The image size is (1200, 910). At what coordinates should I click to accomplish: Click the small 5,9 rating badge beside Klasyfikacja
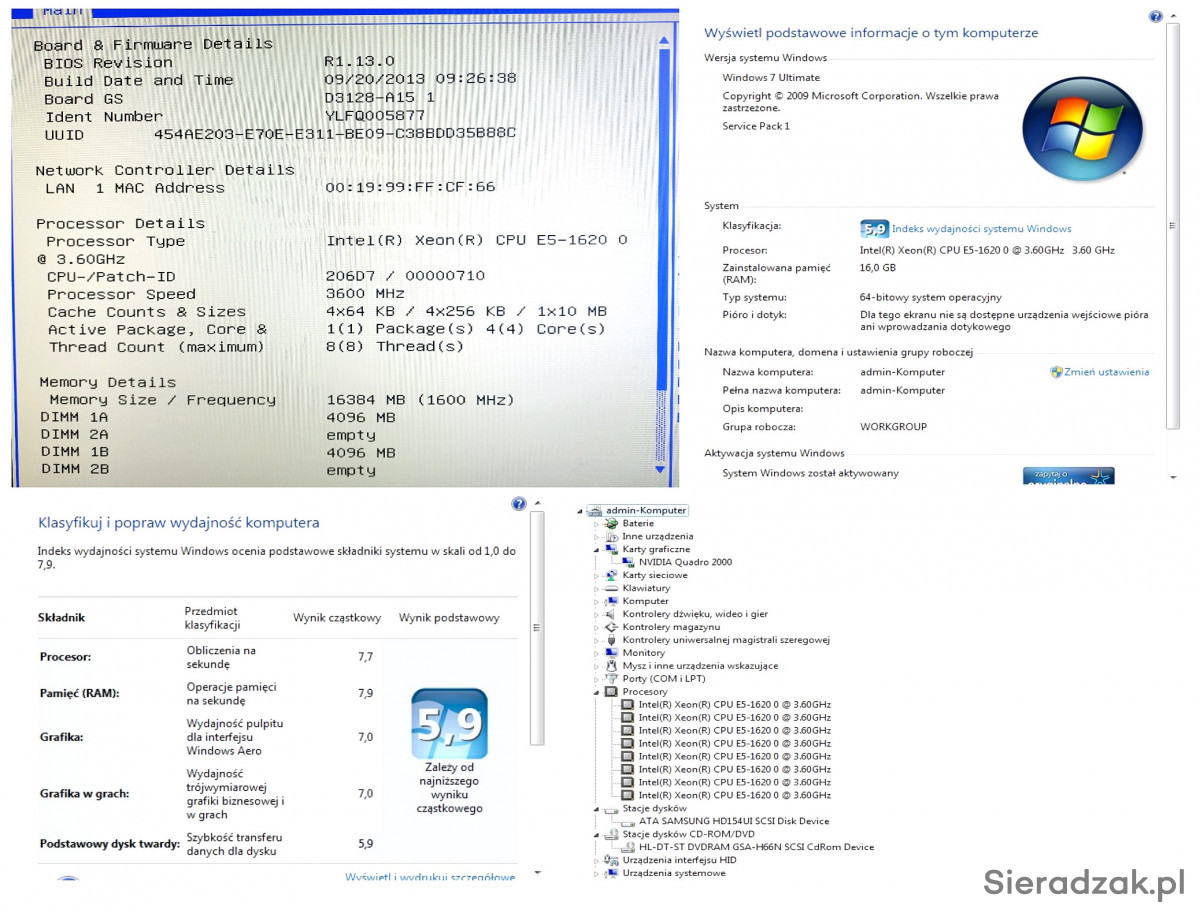point(874,228)
